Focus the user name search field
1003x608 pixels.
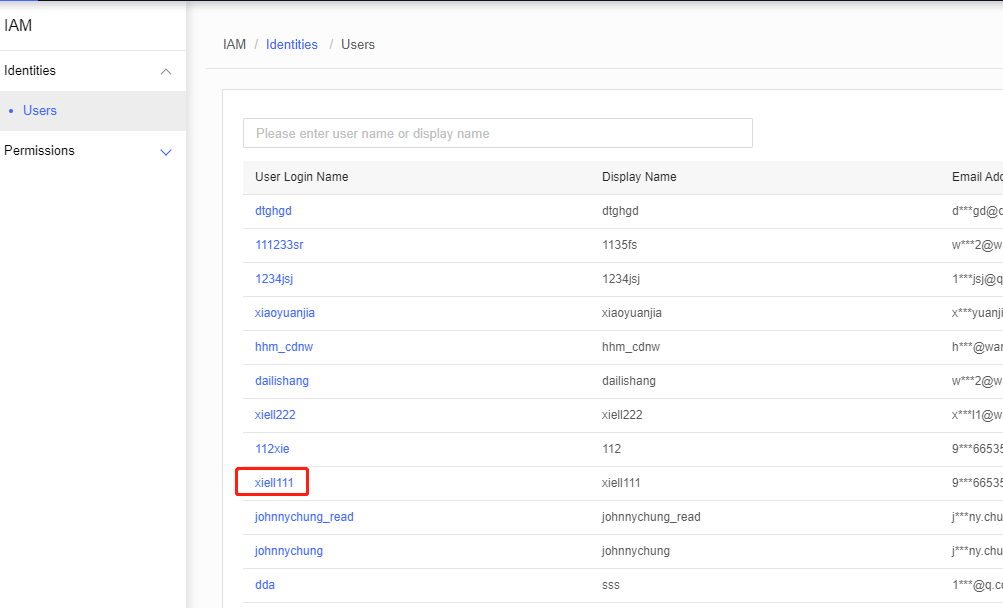pyautogui.click(x=498, y=133)
